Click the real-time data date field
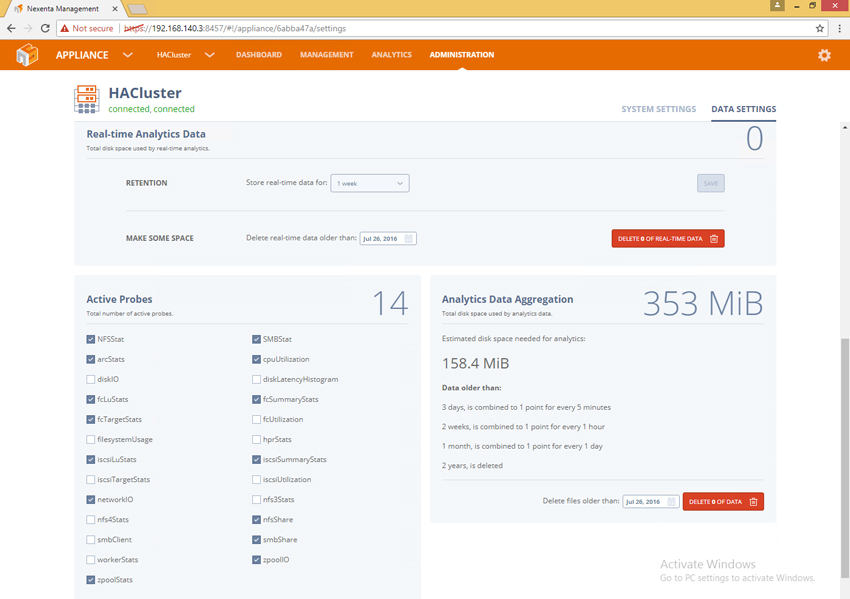850x599 pixels. [388, 239]
